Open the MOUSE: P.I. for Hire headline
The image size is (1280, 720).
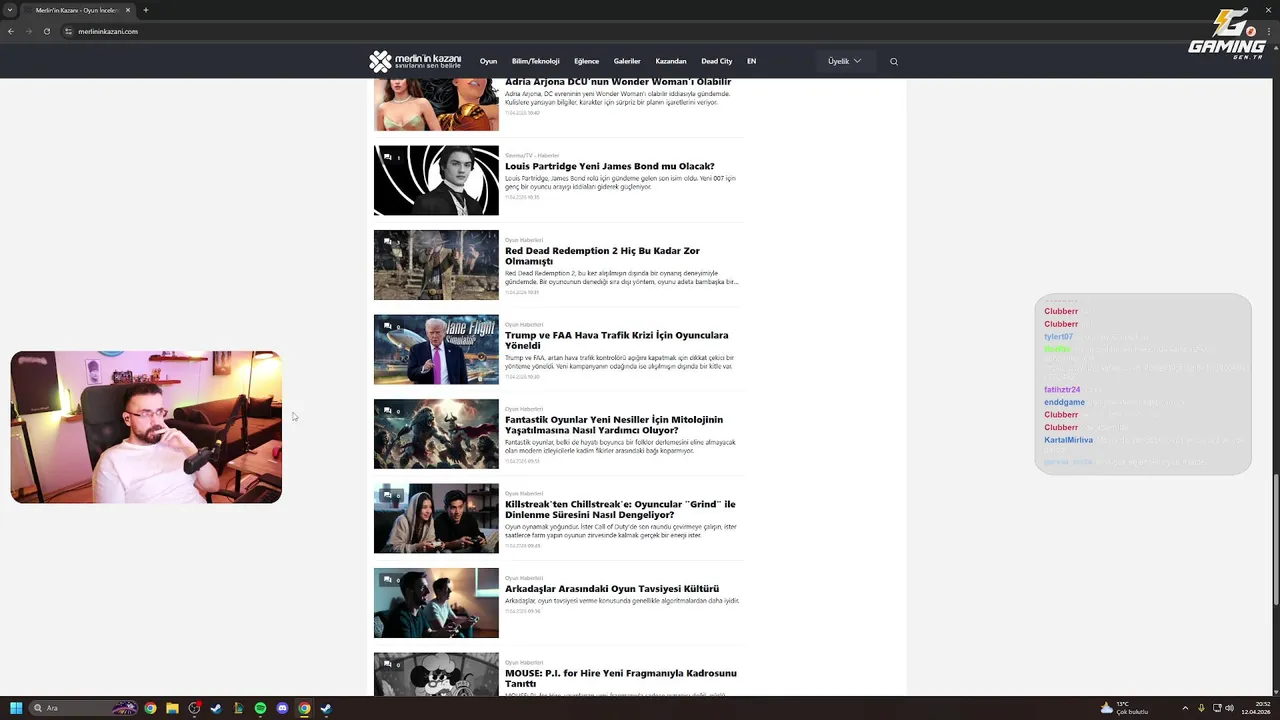621,678
